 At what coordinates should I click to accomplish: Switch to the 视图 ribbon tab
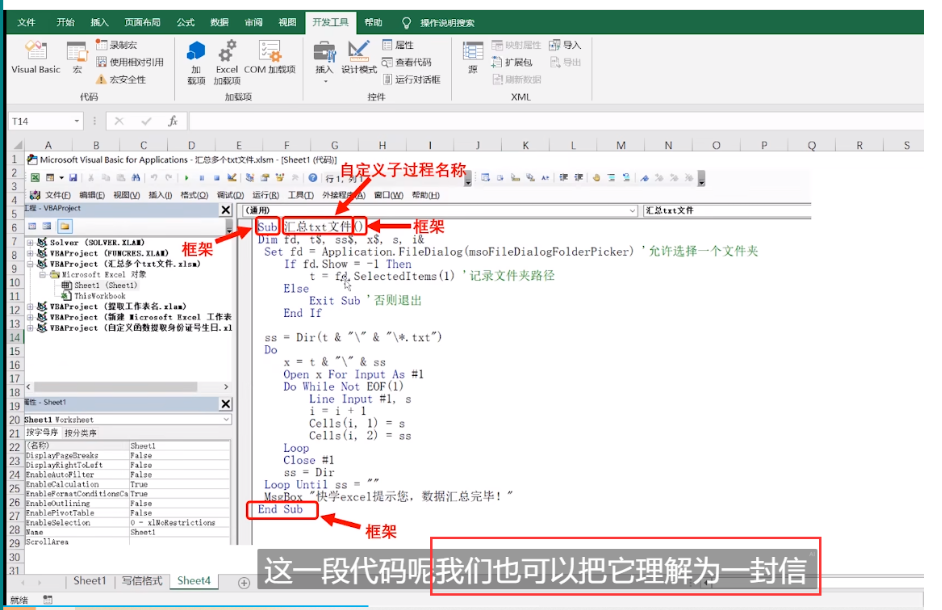(x=287, y=23)
